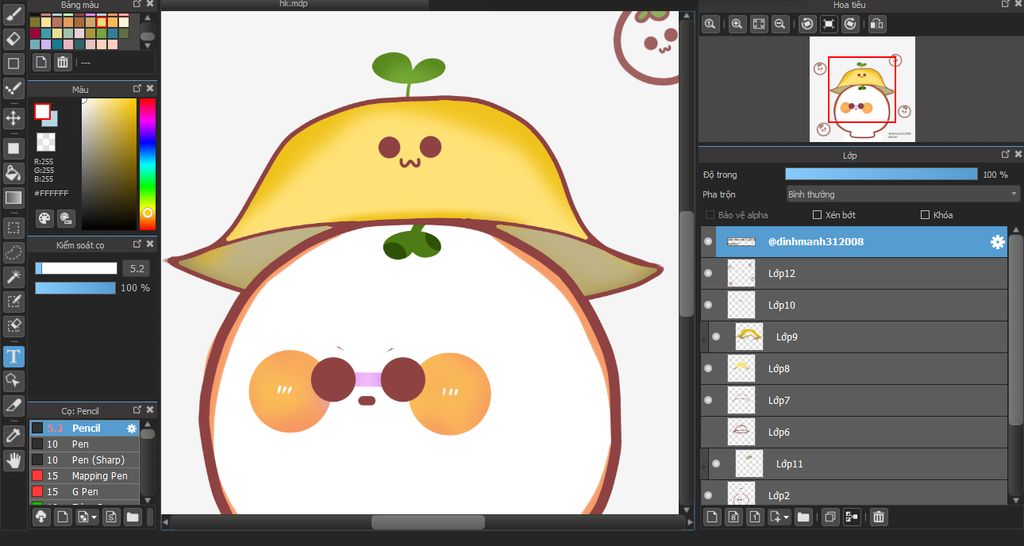Select the Pen brush
Viewport: 1024px width, 546px height.
pyautogui.click(x=84, y=444)
